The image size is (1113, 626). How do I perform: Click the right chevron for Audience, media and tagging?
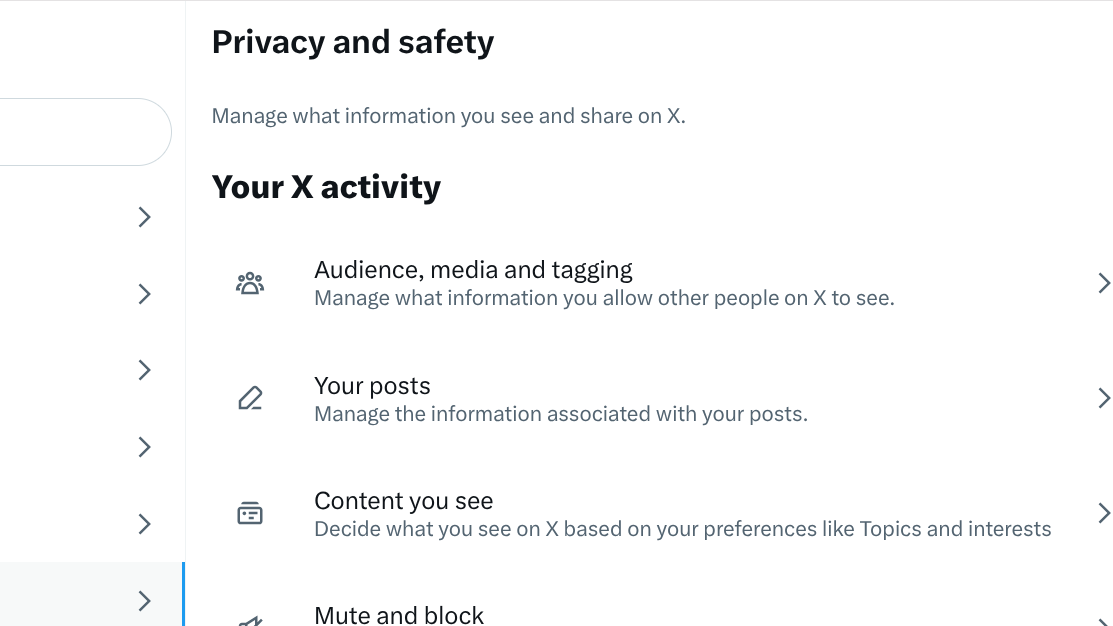1104,283
